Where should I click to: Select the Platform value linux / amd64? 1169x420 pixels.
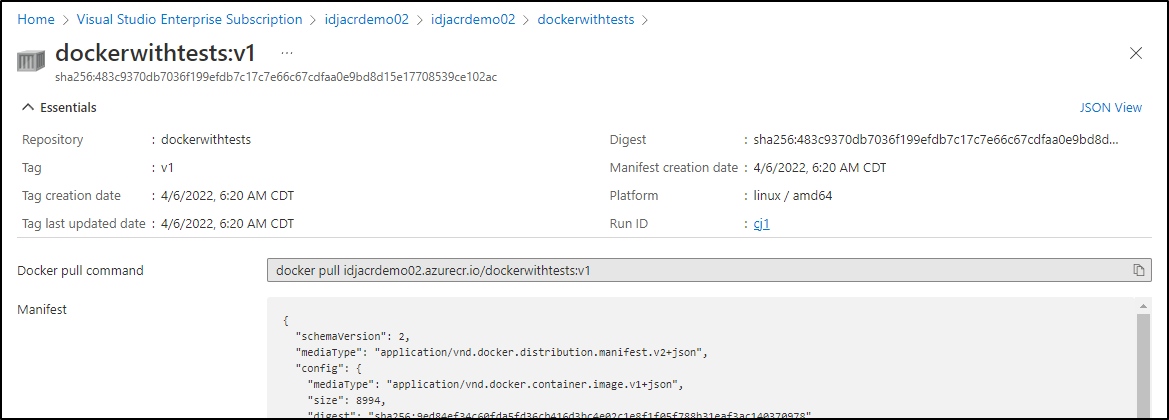[793, 195]
